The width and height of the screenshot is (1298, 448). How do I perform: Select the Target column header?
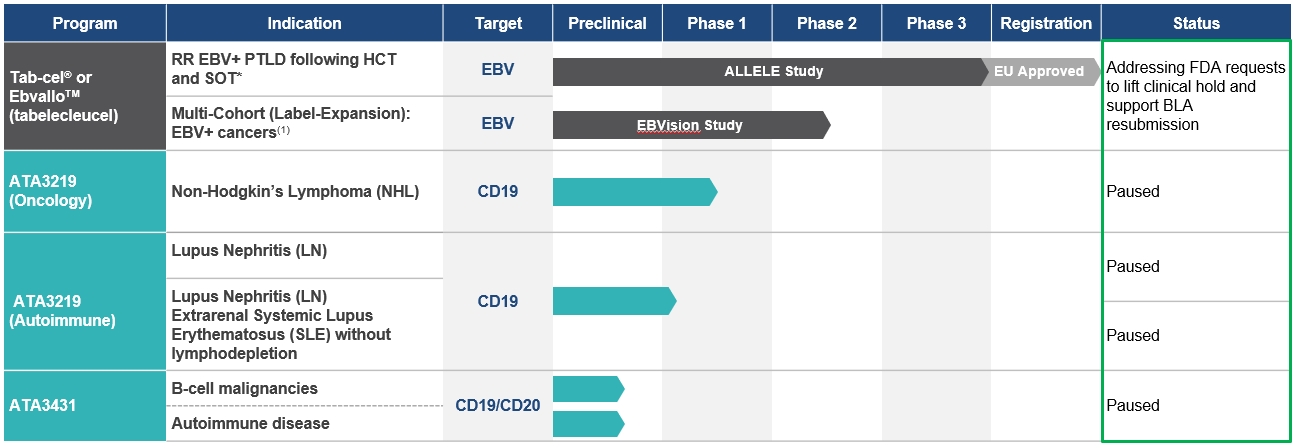pyautogui.click(x=497, y=23)
